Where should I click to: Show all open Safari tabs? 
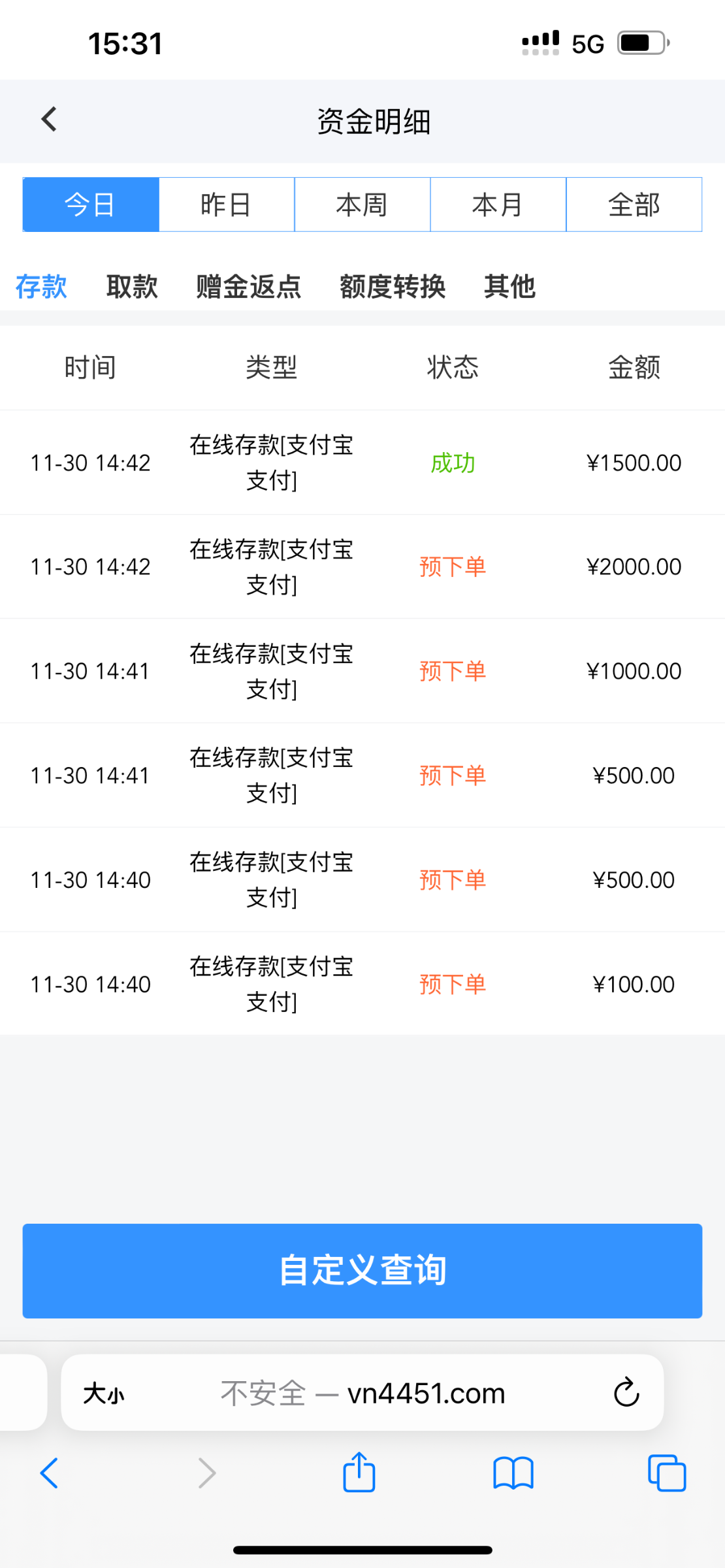(666, 1473)
